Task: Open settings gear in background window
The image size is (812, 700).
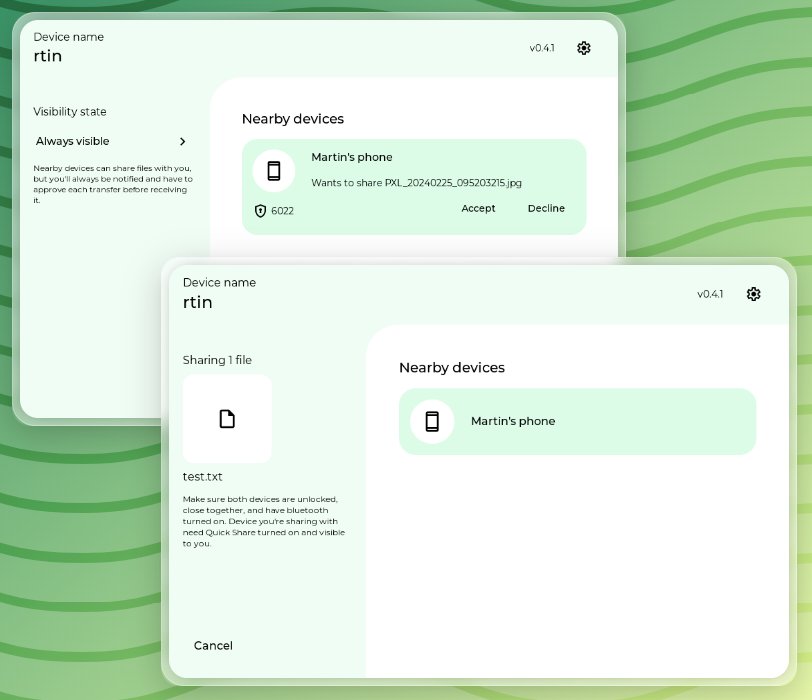Action: click(584, 47)
